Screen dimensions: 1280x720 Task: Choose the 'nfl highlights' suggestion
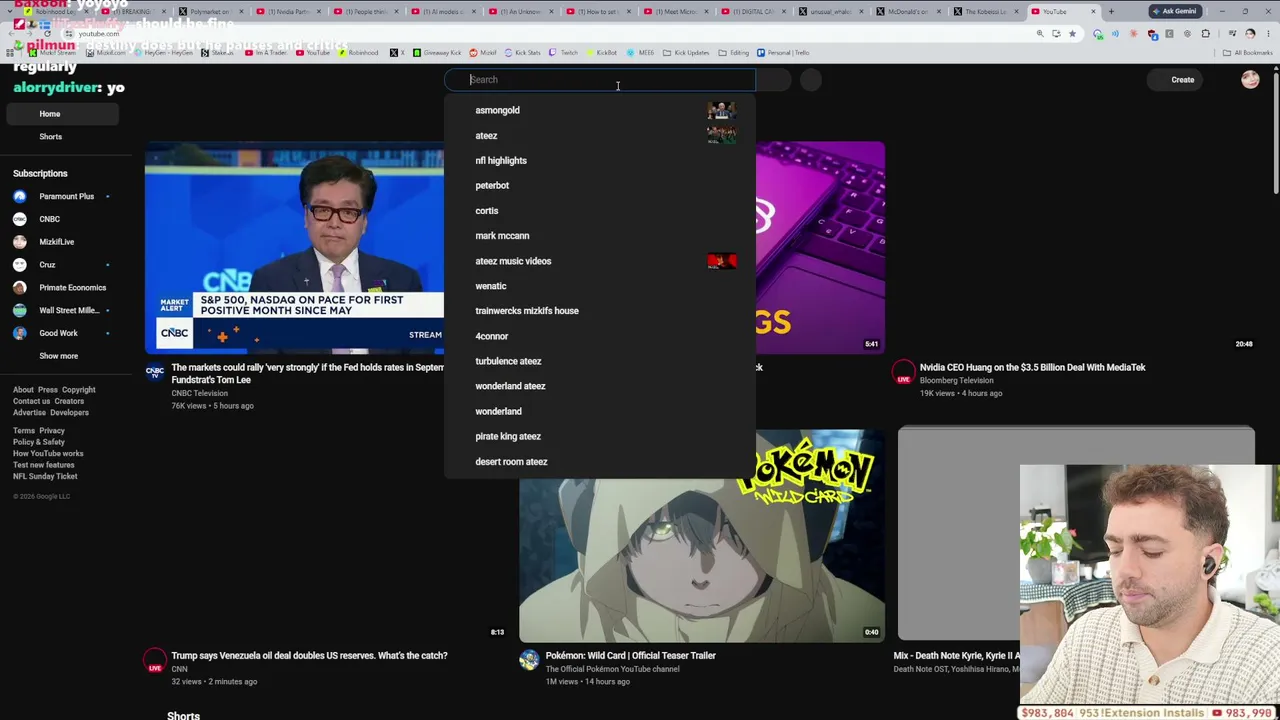pyautogui.click(x=600, y=160)
